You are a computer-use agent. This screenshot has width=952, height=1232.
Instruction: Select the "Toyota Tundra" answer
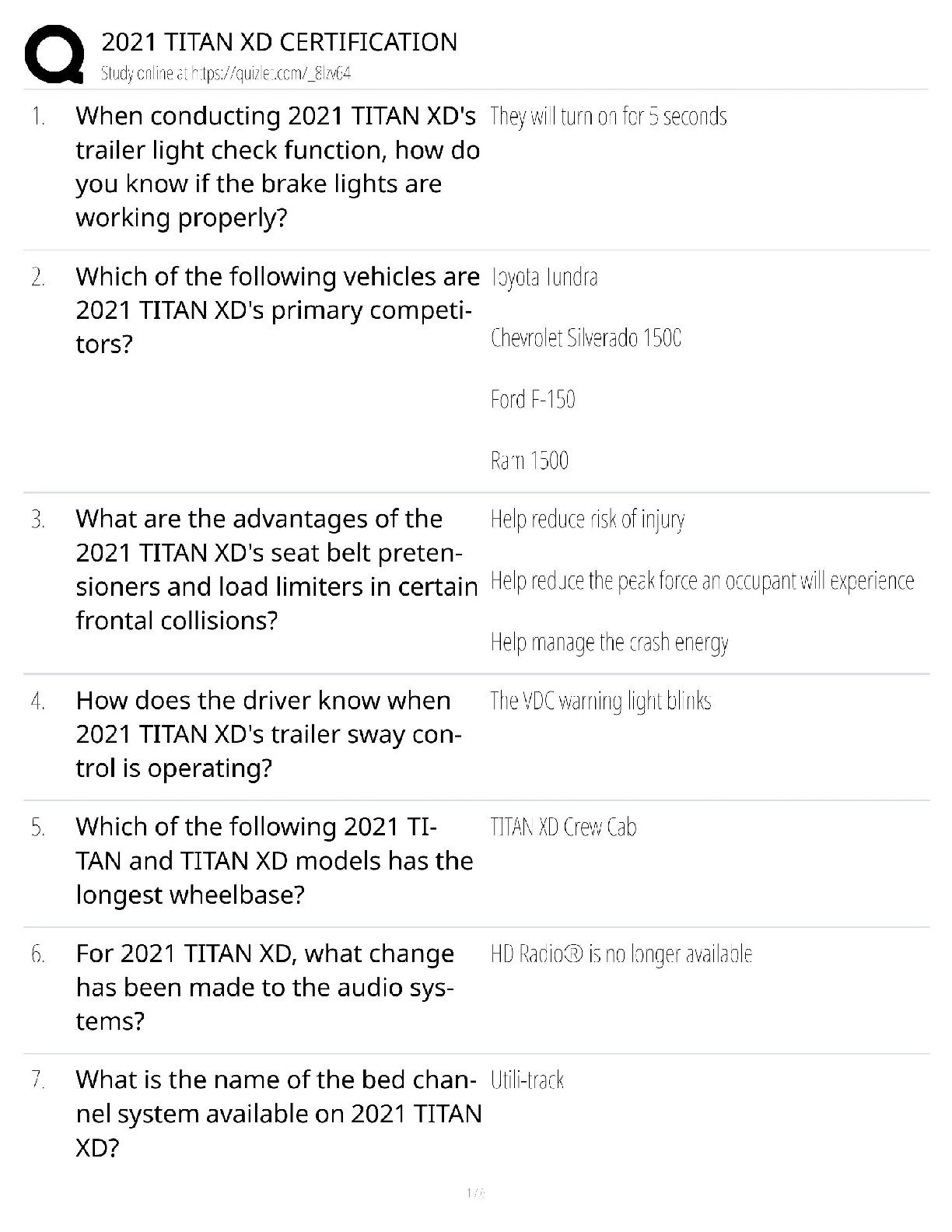544,278
